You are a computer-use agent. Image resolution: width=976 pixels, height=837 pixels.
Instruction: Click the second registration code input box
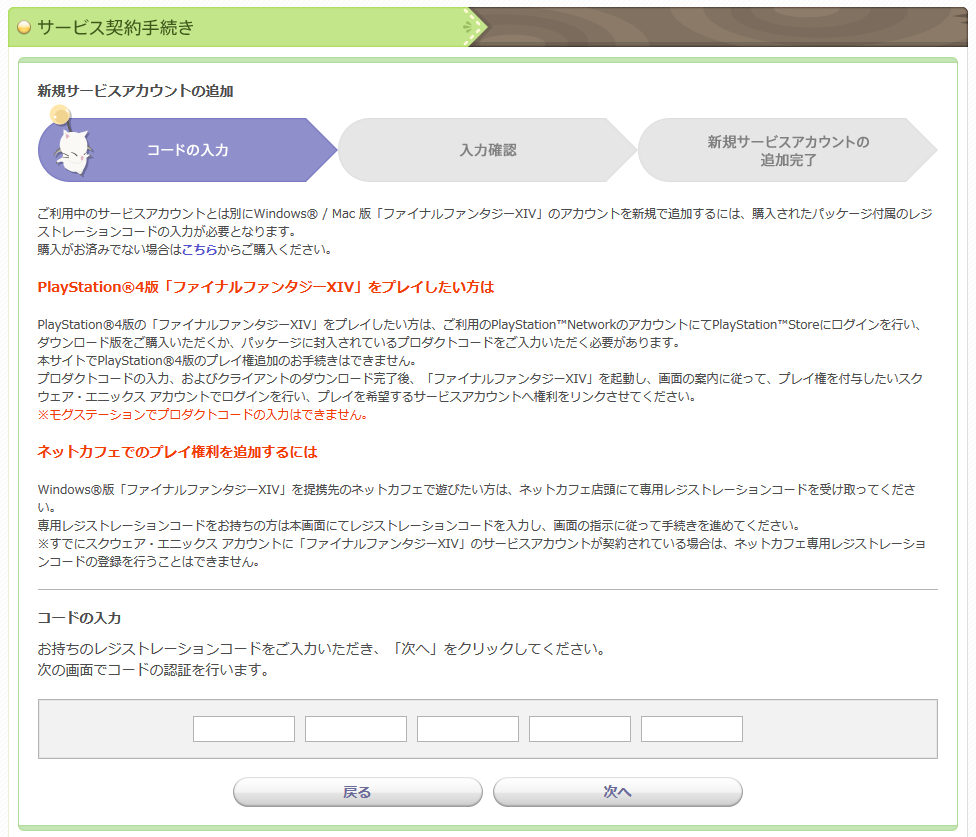pyautogui.click(x=355, y=729)
